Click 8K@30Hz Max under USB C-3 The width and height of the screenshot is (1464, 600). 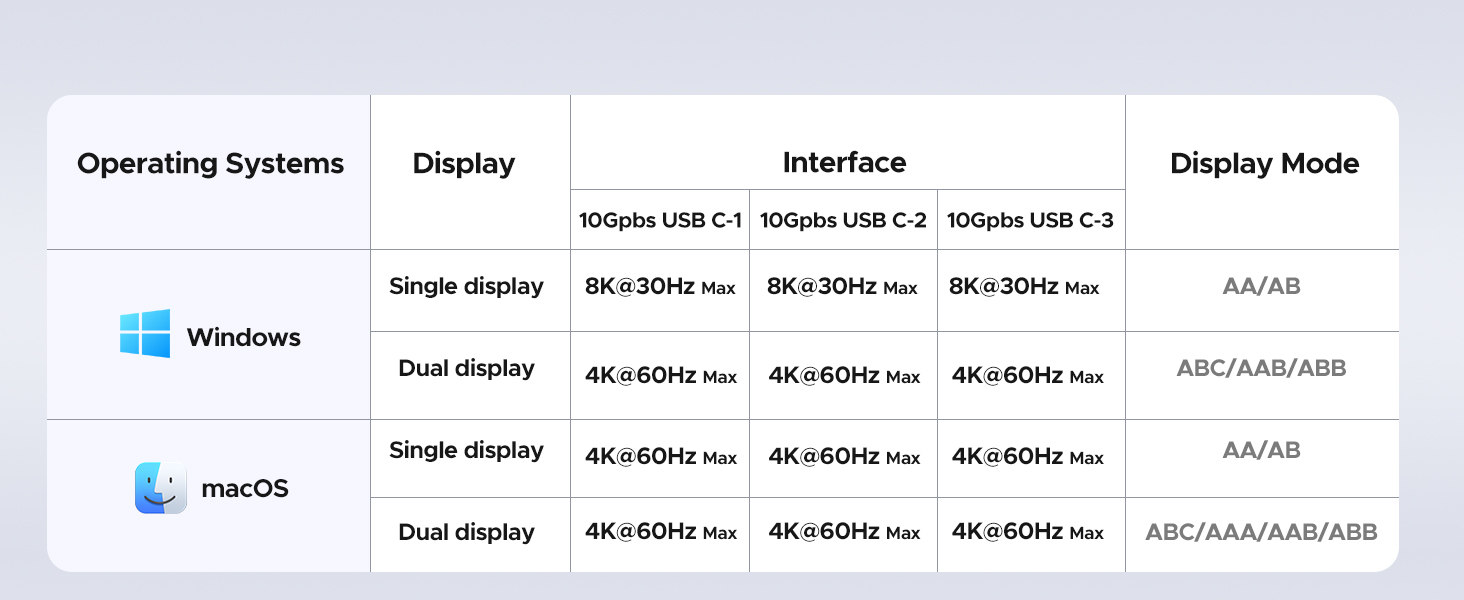tap(1024, 287)
